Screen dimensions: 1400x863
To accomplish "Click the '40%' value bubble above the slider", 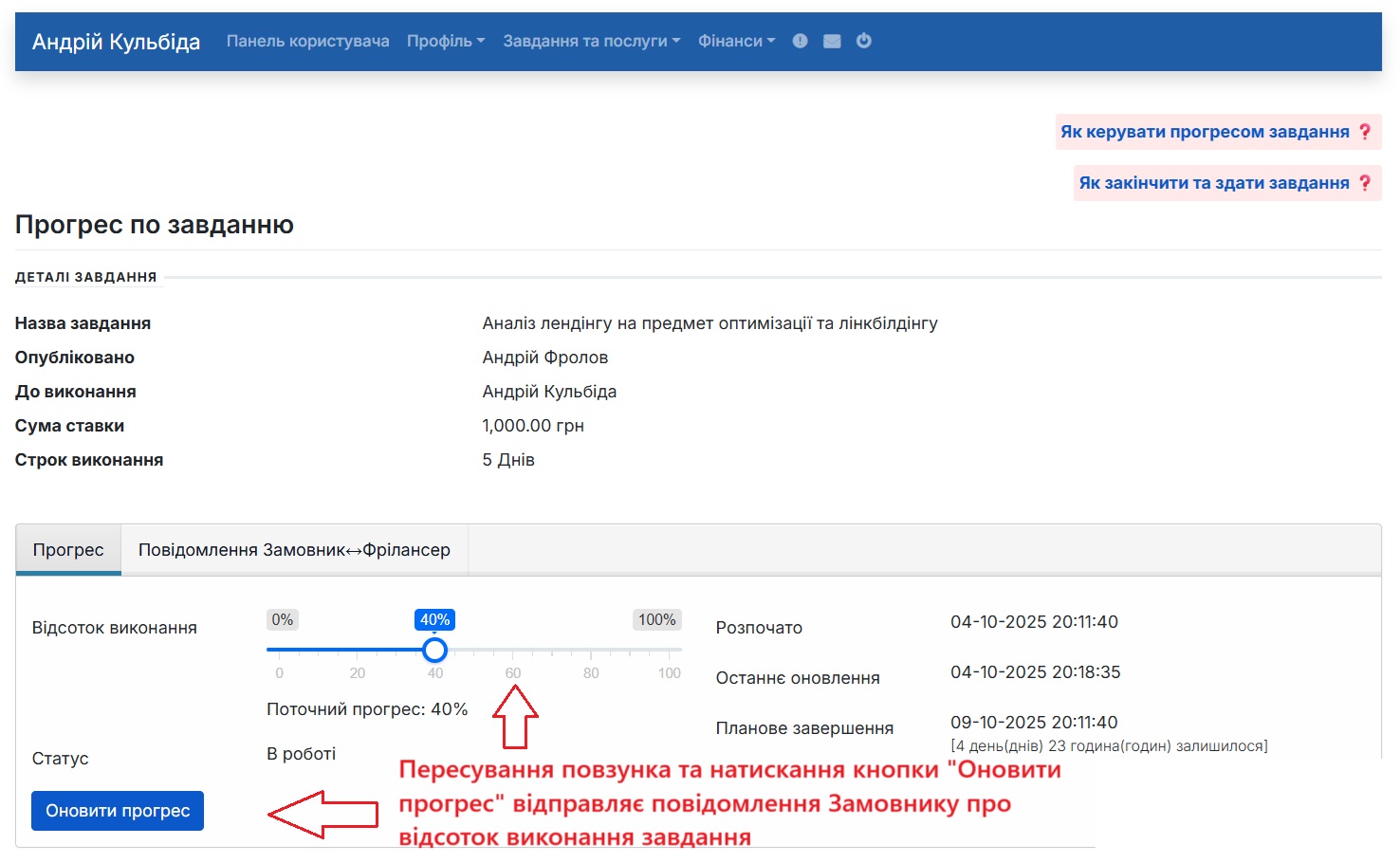I will point(434,619).
